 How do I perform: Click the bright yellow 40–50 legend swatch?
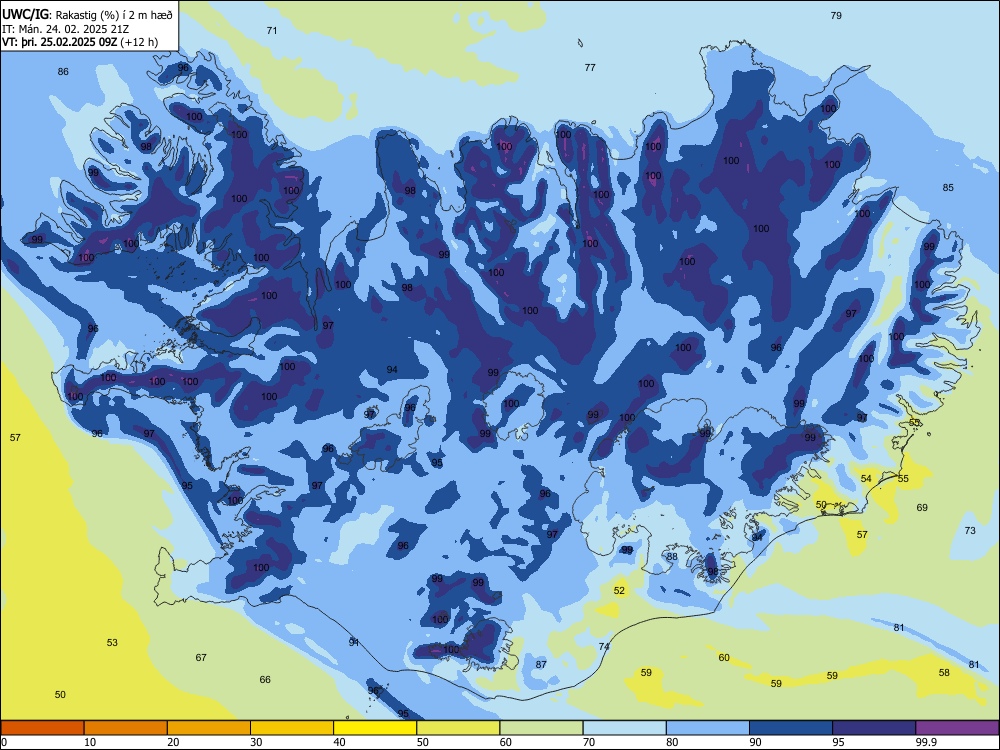coord(375,728)
